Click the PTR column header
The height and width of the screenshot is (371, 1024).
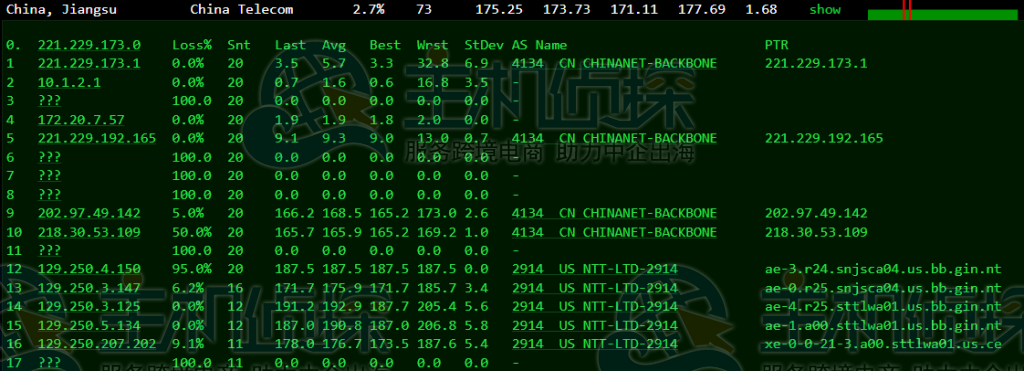[776, 45]
